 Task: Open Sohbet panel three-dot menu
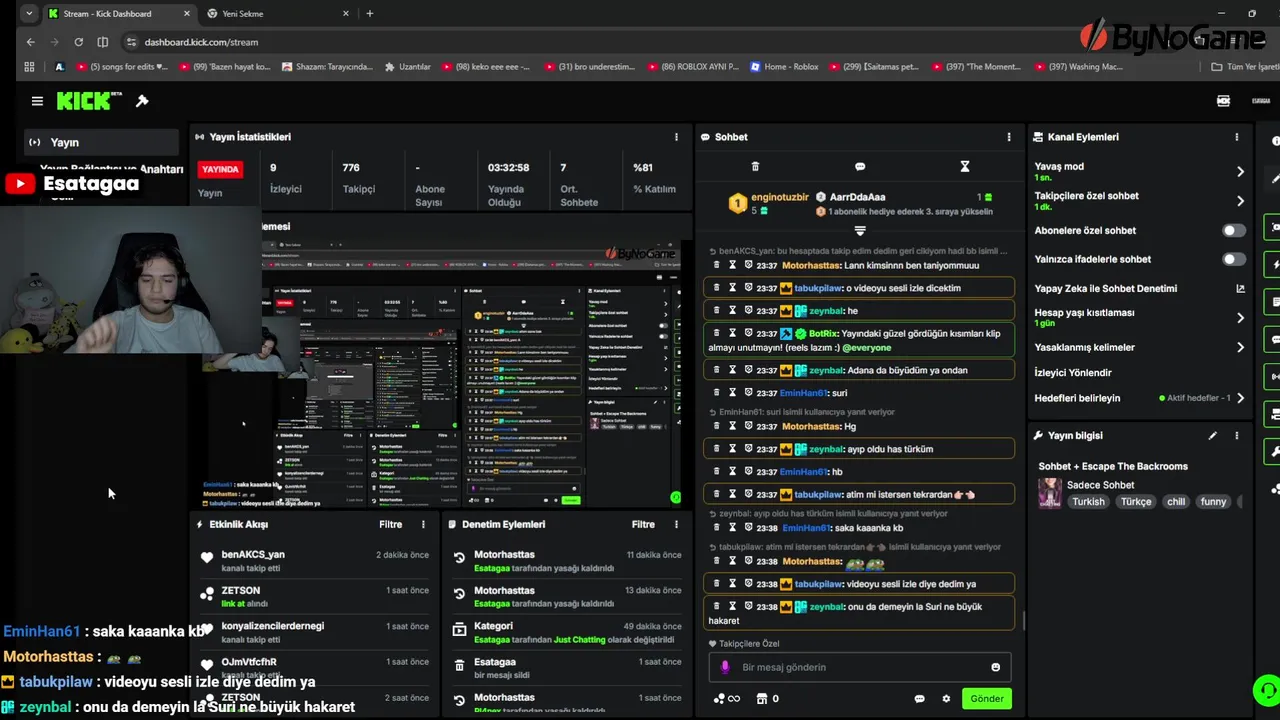click(x=1008, y=137)
